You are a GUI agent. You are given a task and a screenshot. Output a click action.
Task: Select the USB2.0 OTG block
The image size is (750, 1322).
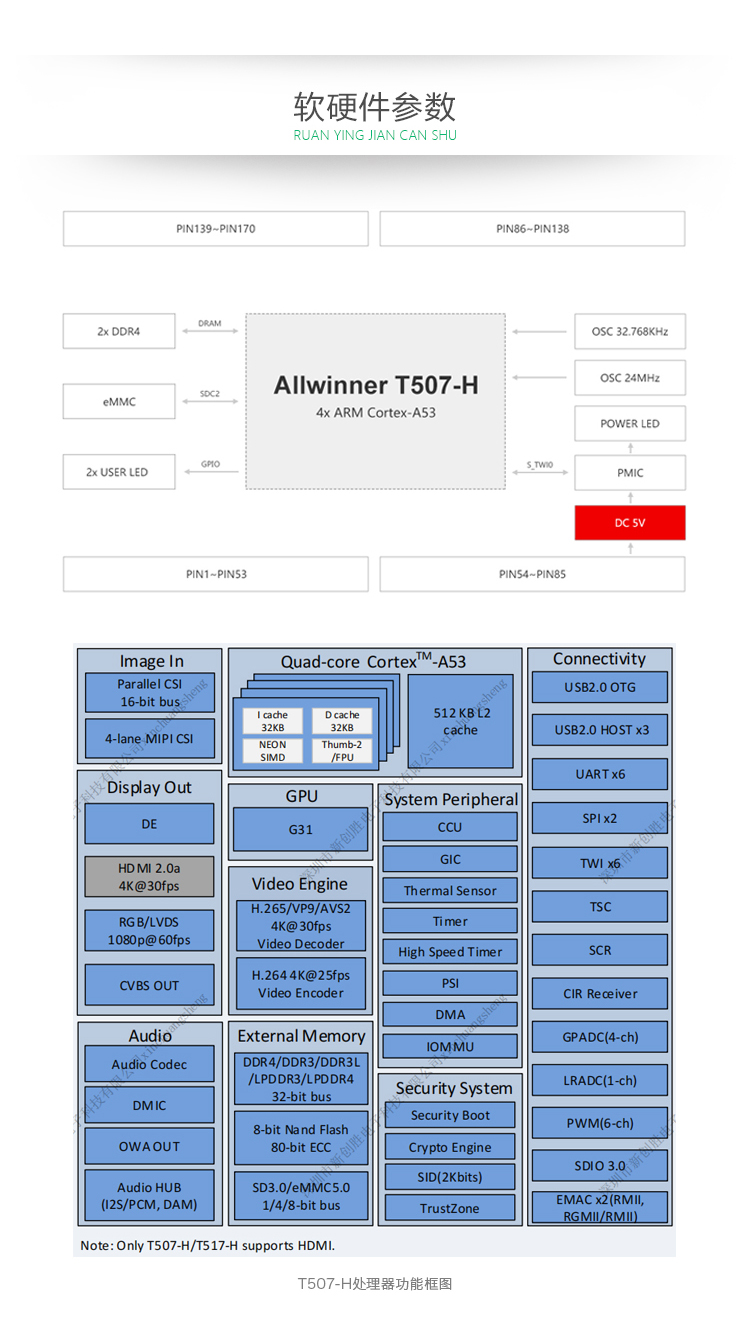(x=600, y=687)
